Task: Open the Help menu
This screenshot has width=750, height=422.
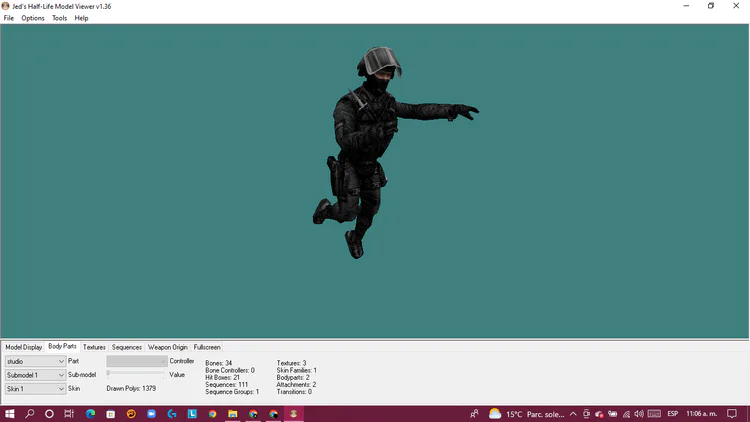Action: 81,18
